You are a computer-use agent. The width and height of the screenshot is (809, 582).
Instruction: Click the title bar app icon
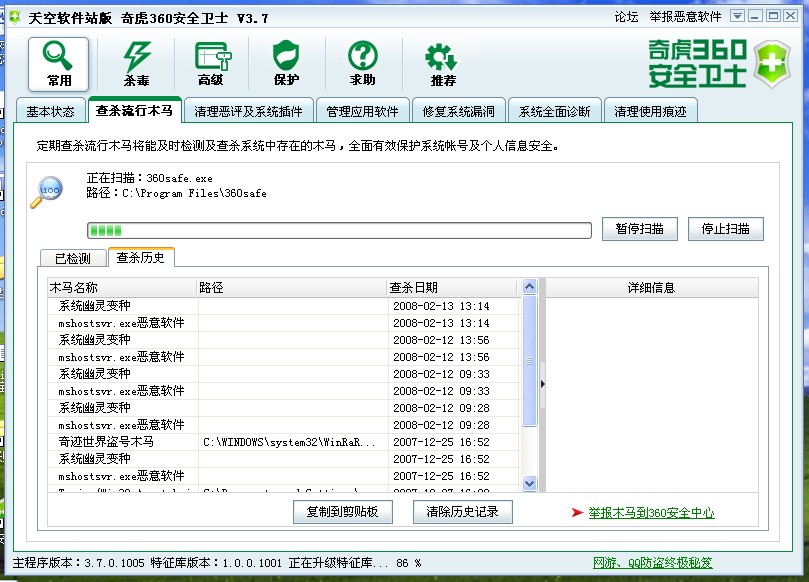pos(15,17)
